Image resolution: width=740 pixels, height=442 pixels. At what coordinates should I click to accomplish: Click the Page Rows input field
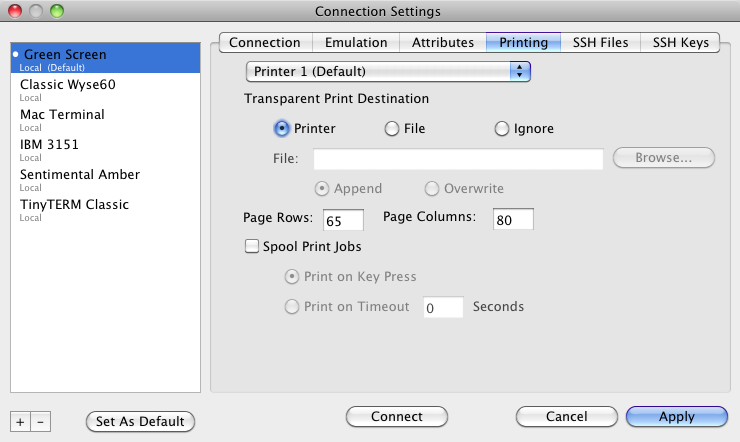coord(343,220)
